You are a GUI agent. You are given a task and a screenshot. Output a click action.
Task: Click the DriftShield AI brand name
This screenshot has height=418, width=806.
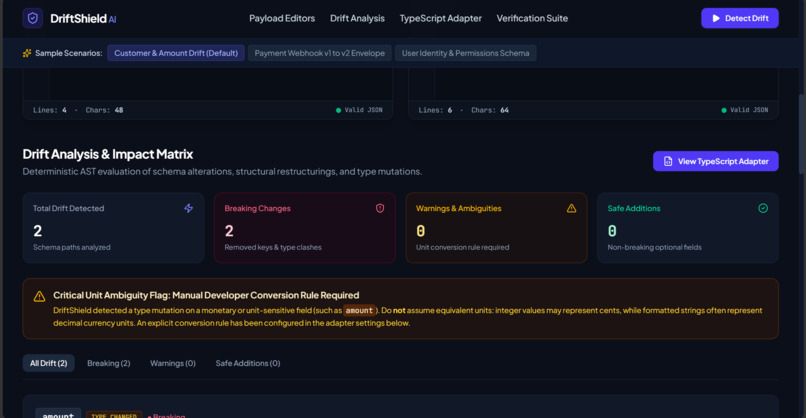click(x=83, y=19)
